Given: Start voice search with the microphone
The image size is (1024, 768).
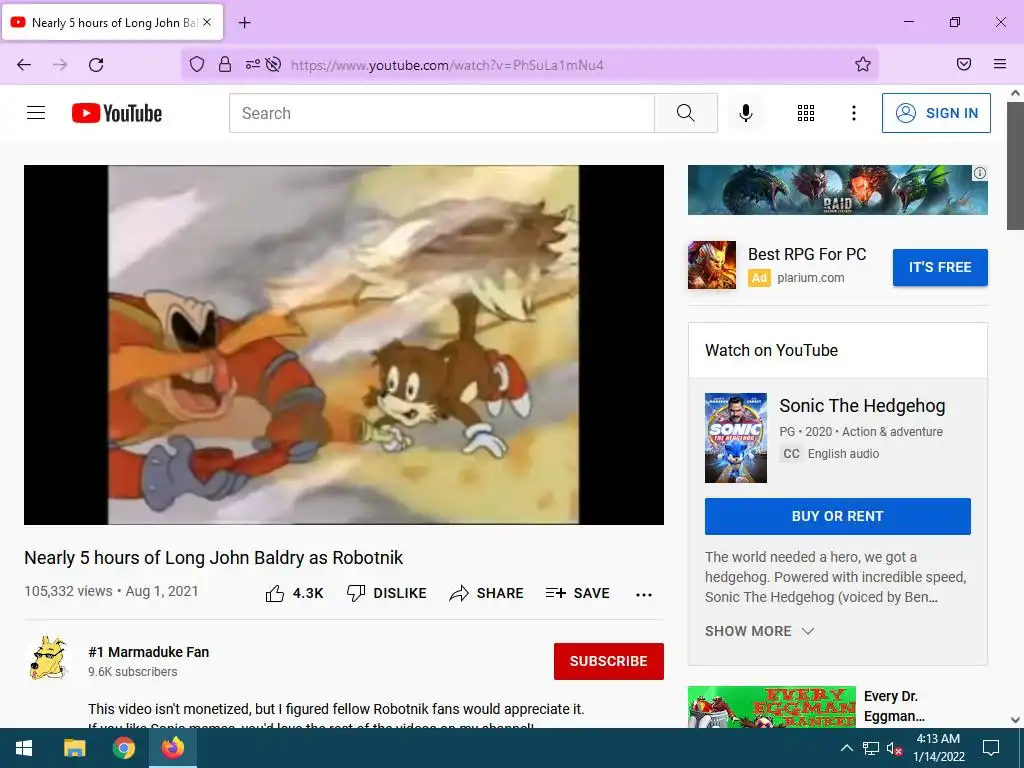Looking at the screenshot, I should pos(745,113).
